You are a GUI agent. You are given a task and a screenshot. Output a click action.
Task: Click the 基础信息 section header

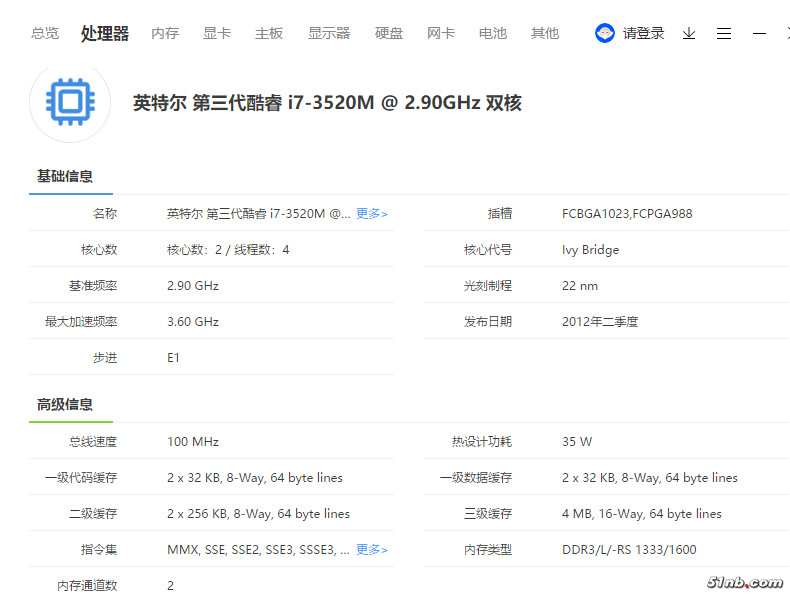[x=65, y=176]
